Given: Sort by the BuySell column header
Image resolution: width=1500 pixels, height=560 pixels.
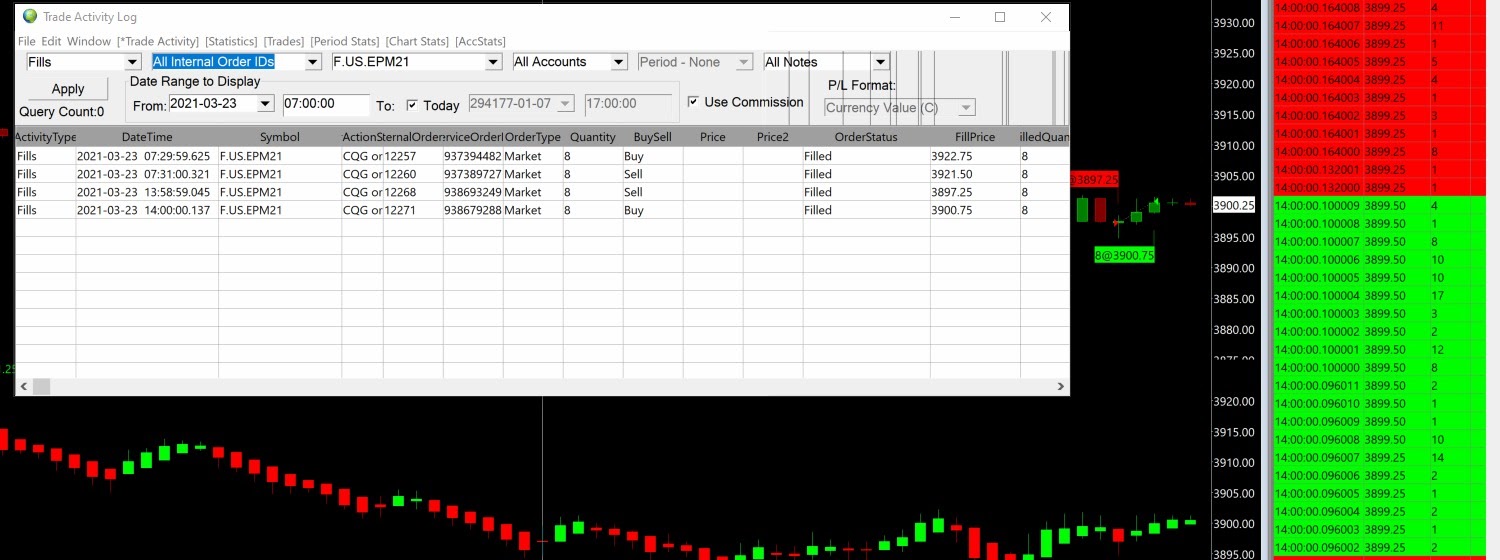Looking at the screenshot, I should (653, 137).
